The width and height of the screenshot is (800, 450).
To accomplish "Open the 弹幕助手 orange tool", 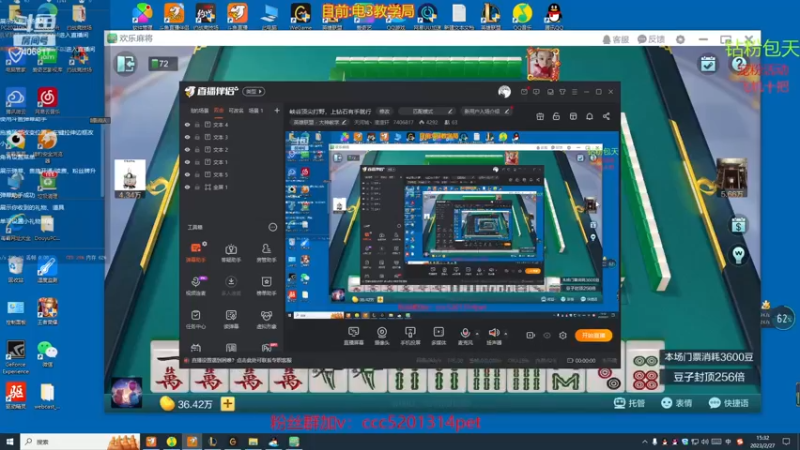I will coord(196,252).
